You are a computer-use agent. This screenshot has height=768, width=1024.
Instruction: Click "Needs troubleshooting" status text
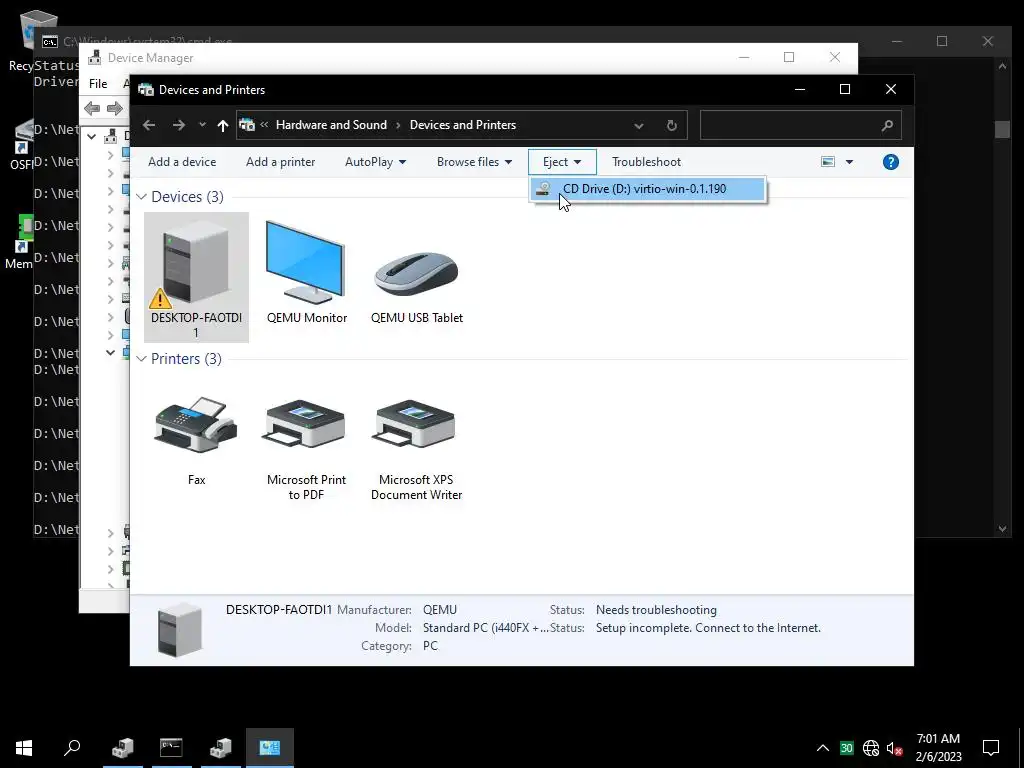click(x=656, y=610)
